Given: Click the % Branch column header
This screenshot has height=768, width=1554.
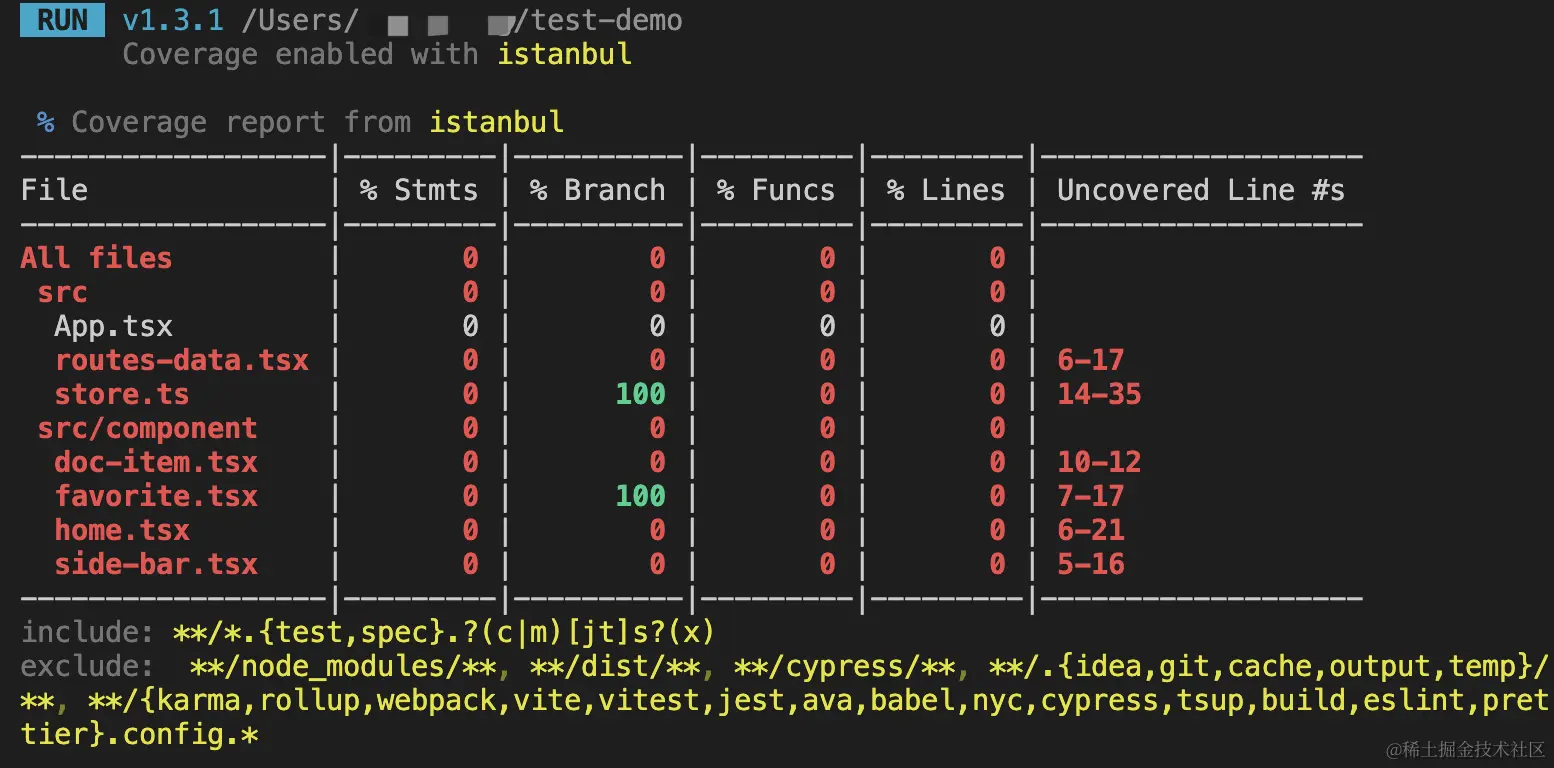Looking at the screenshot, I should click(x=597, y=190).
